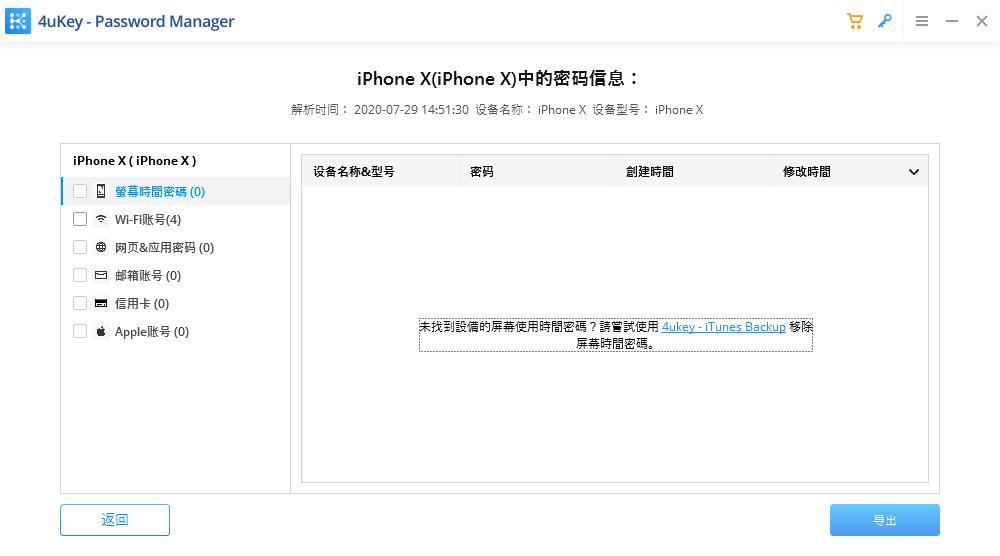1000x556 pixels.
Task: Expand the table column dropdown arrow
Action: [913, 172]
